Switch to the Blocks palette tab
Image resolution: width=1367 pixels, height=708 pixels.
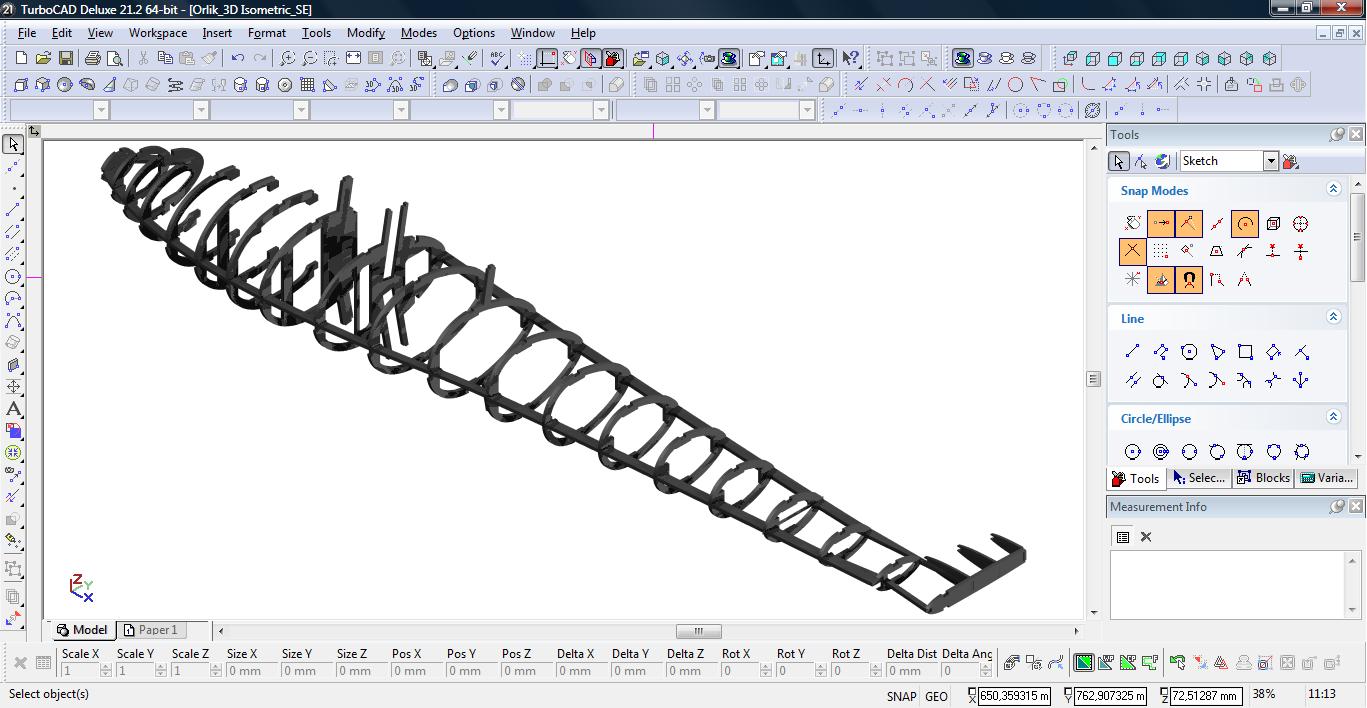(x=1263, y=478)
